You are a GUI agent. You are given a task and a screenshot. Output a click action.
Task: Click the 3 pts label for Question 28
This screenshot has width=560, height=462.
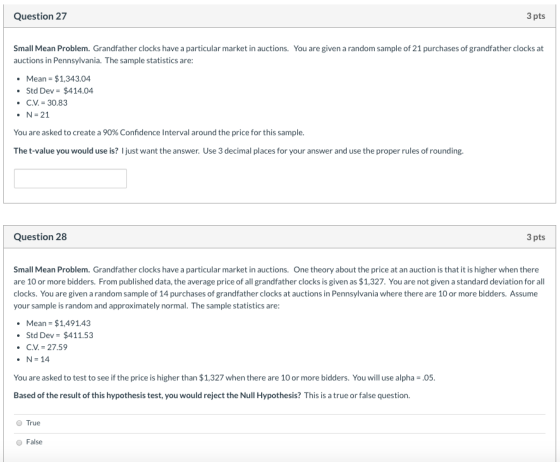(x=536, y=237)
